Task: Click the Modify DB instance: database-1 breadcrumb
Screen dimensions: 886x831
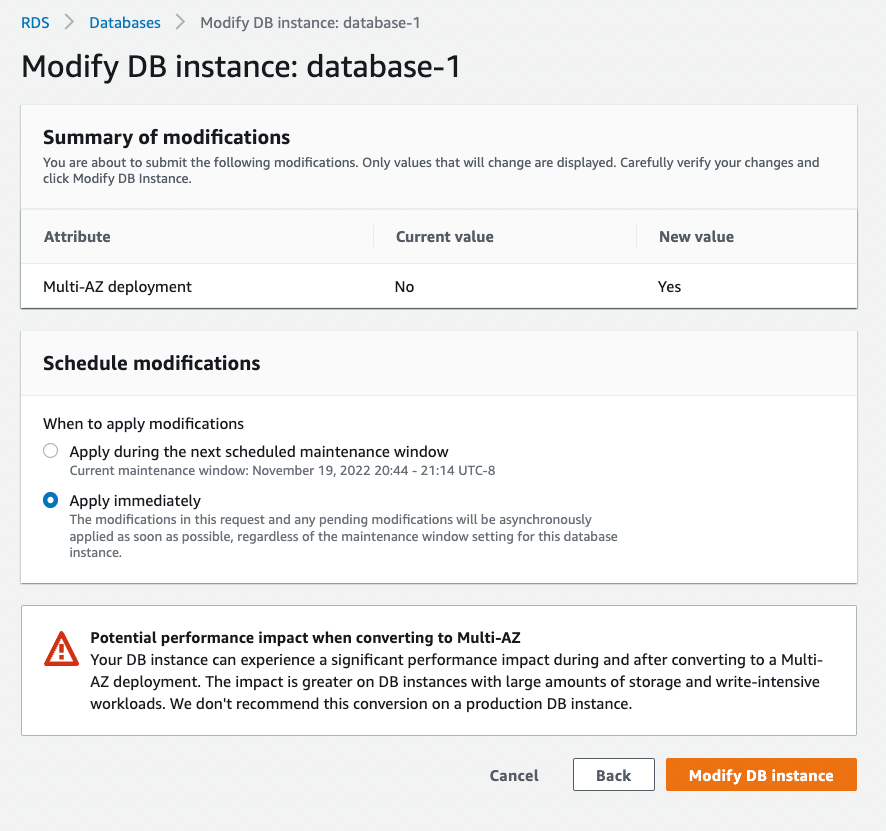Action: (310, 23)
